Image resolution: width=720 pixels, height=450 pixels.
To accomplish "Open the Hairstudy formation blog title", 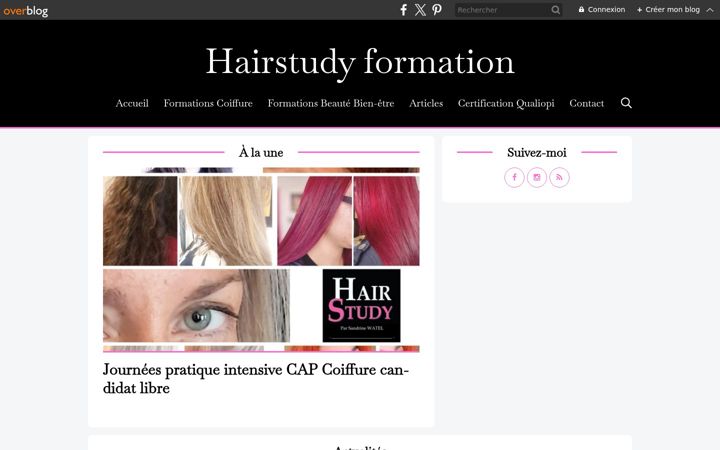I will pyautogui.click(x=360, y=62).
